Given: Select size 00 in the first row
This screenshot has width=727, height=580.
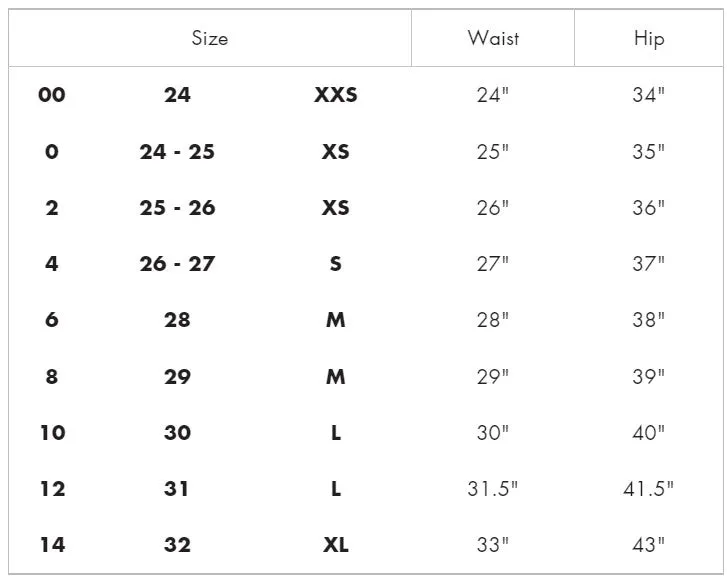Looking at the screenshot, I should point(51,95).
